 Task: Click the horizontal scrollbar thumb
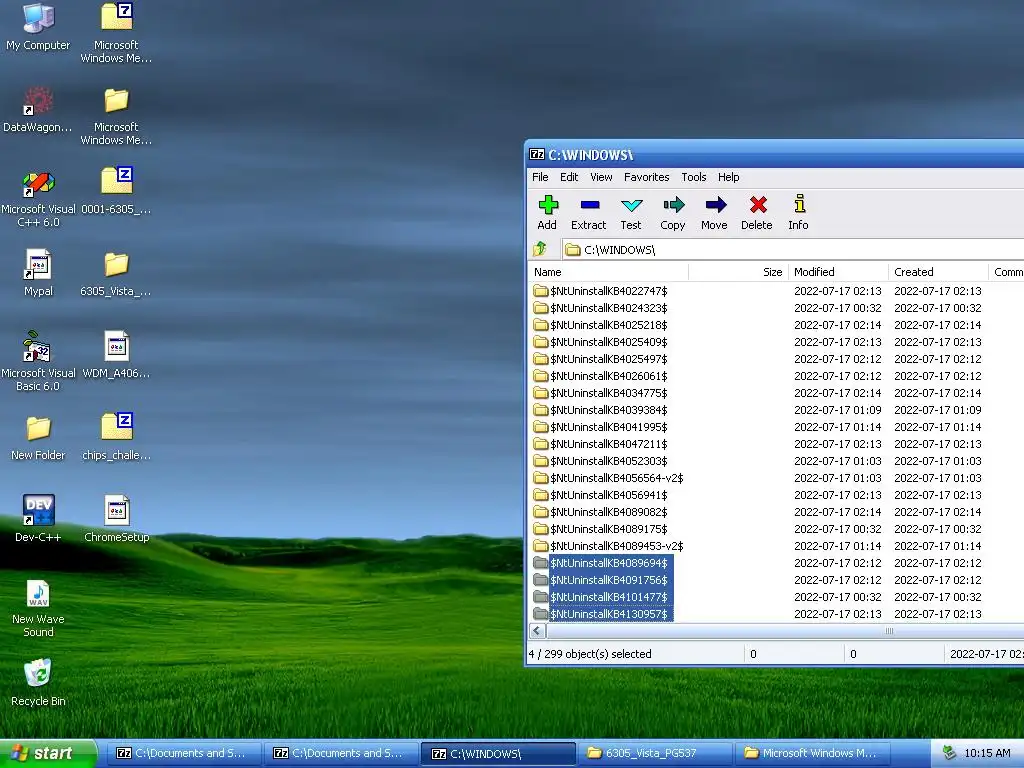click(785, 631)
